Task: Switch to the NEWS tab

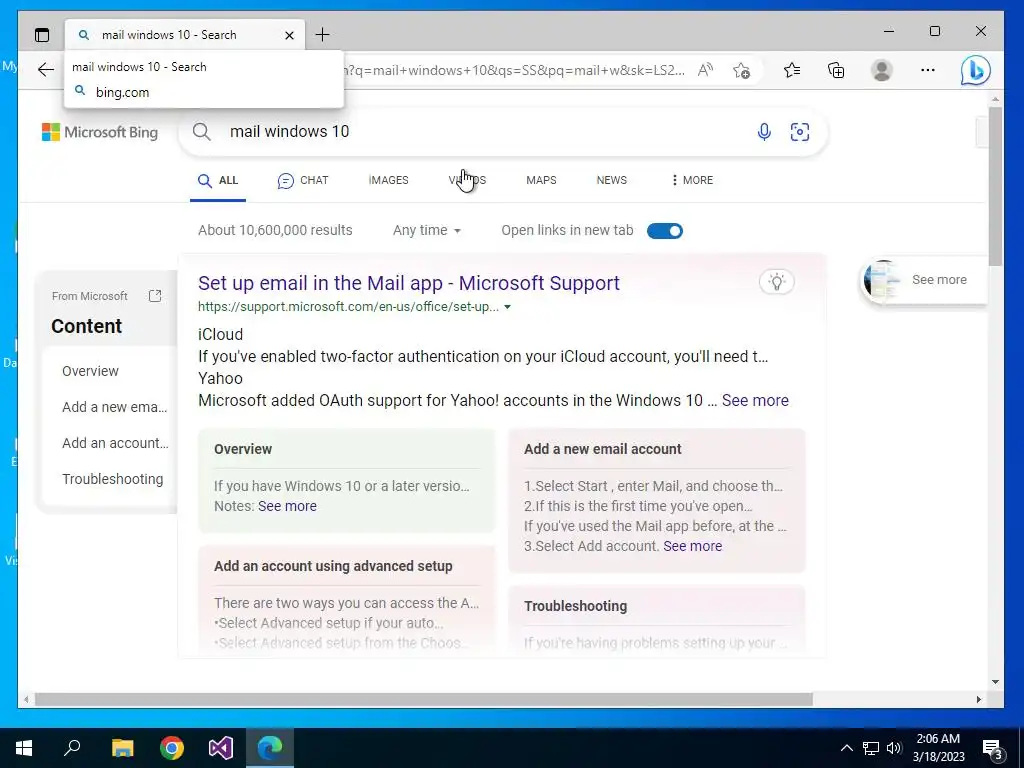Action: point(611,180)
